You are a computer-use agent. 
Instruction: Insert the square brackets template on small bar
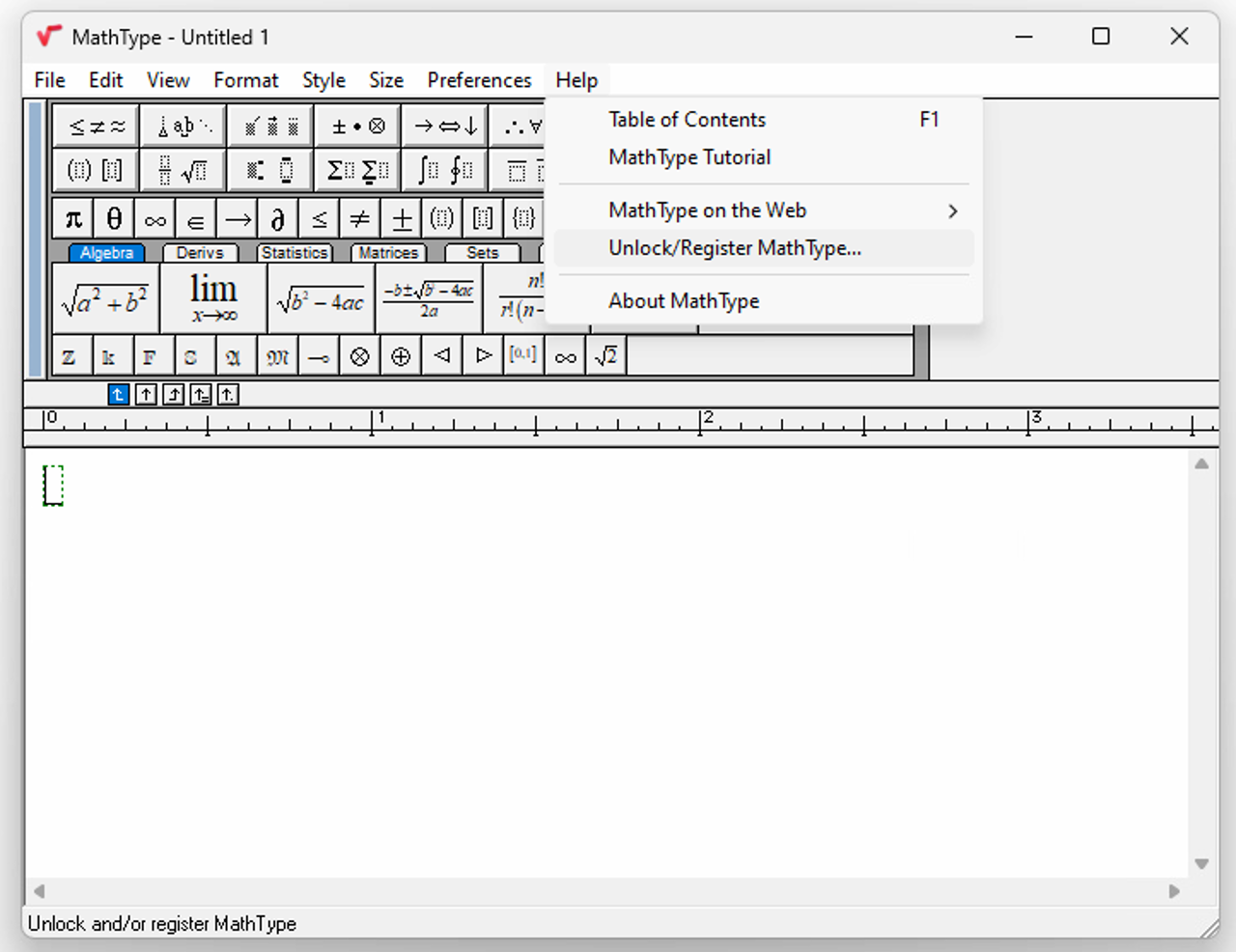pos(483,219)
